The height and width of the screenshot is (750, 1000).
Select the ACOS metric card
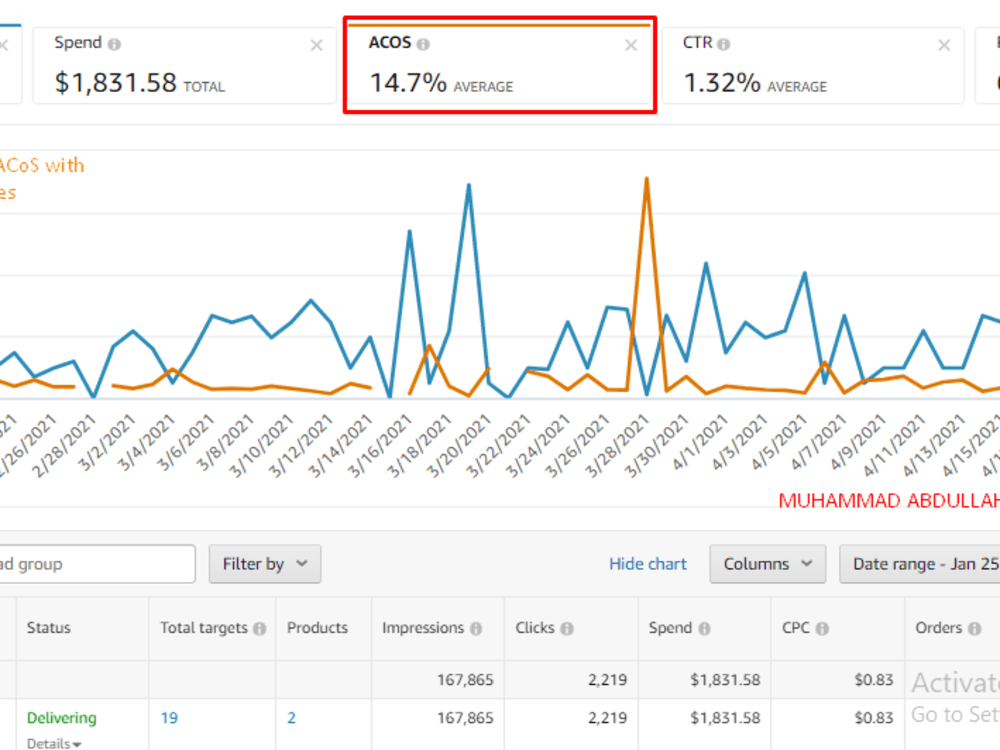(x=499, y=65)
